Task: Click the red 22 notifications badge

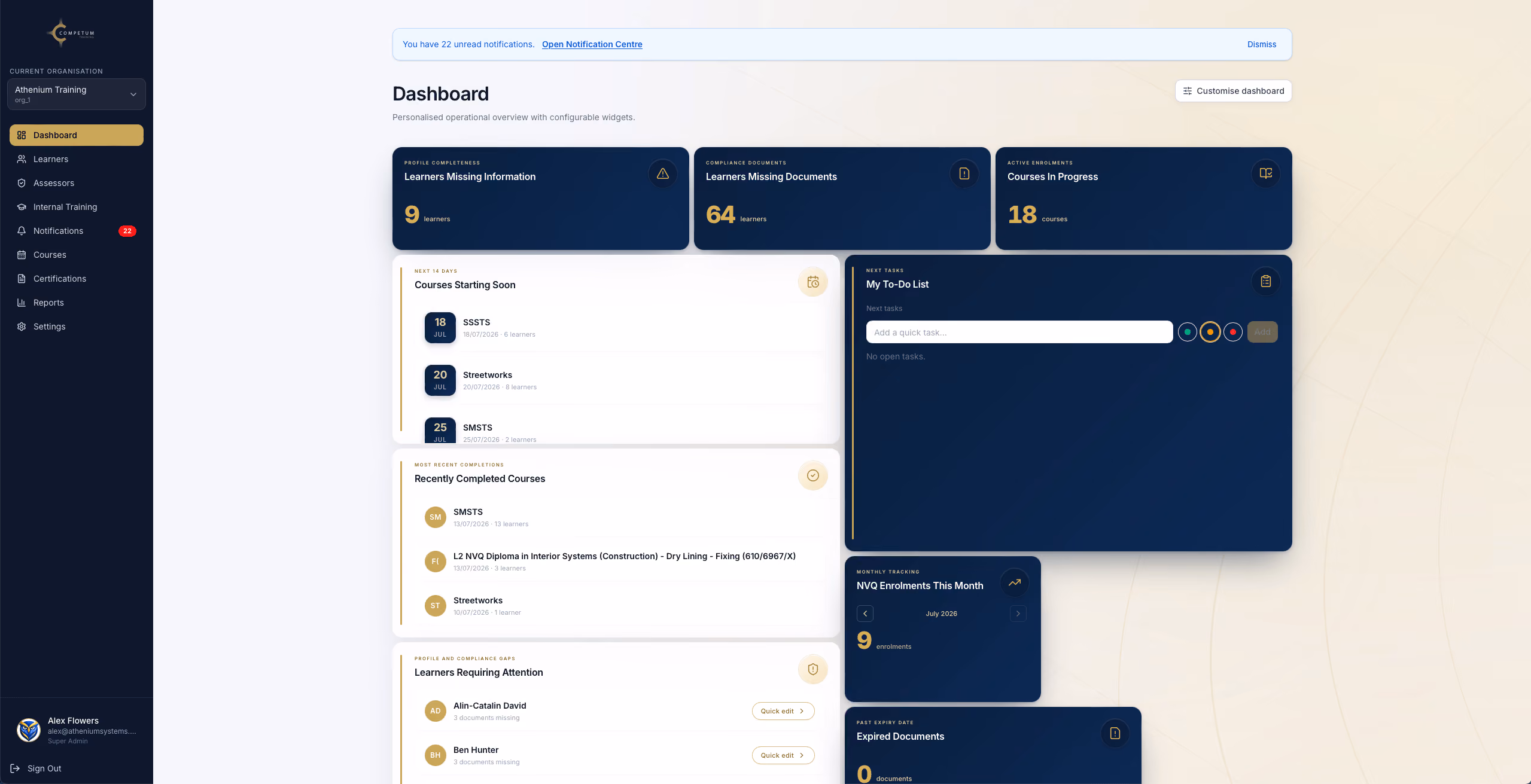Action: pyautogui.click(x=127, y=231)
